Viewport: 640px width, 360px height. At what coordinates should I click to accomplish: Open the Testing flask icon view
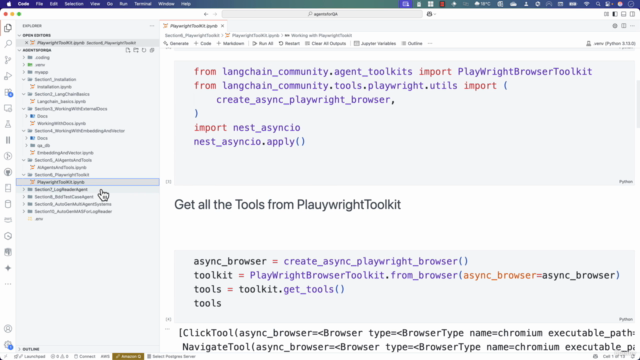tap(8, 124)
